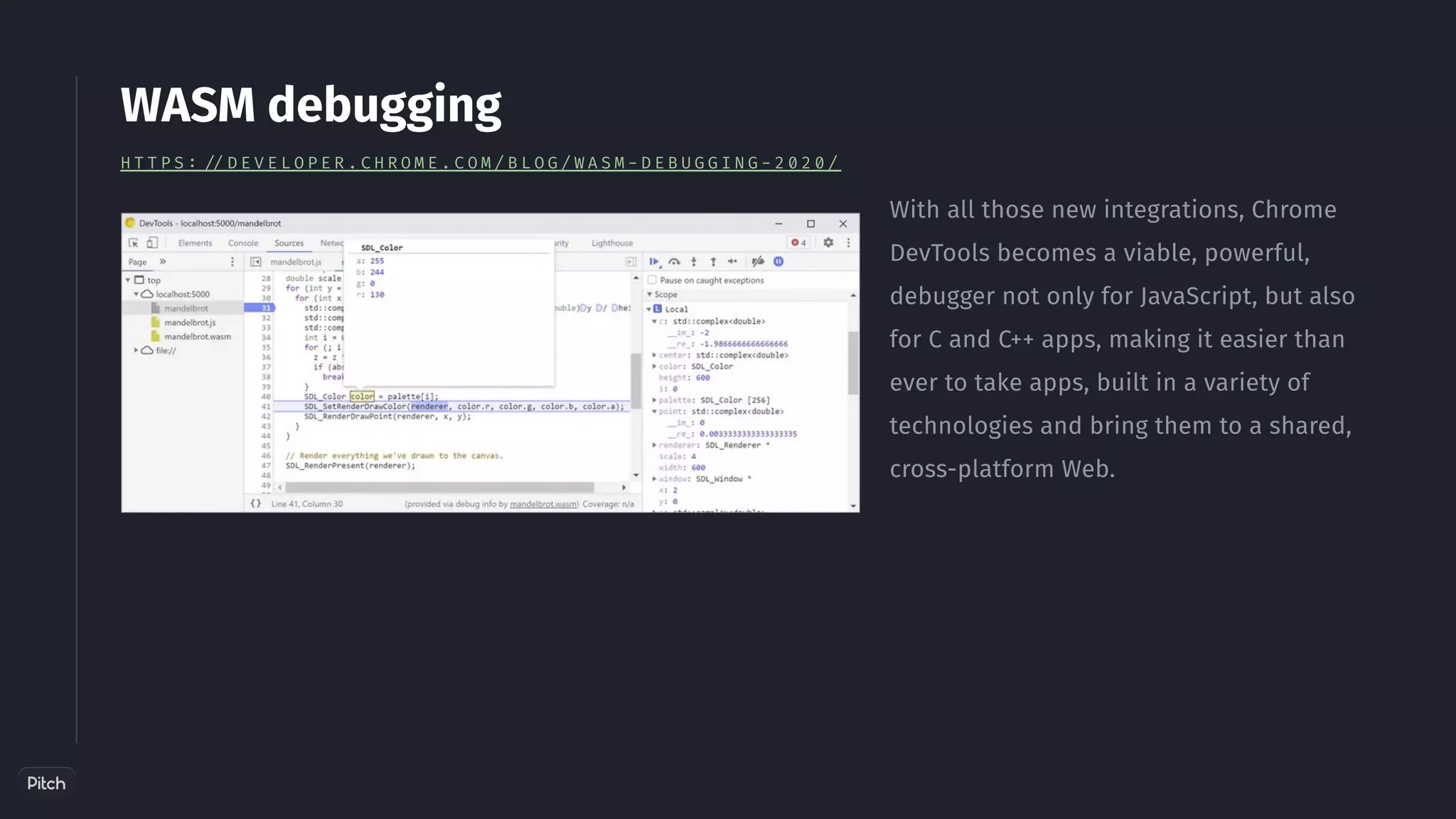Click the SDL_Color popup header
Image resolution: width=1456 pixels, height=819 pixels.
pos(382,247)
